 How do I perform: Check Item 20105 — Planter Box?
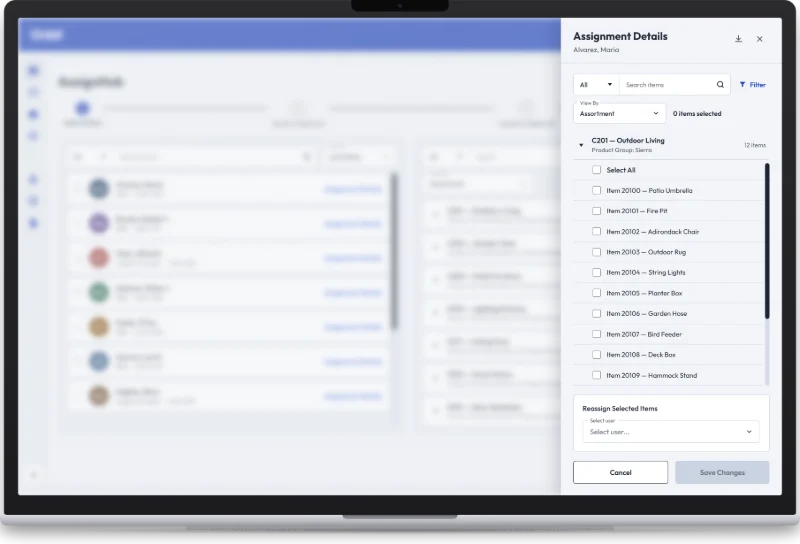click(596, 293)
